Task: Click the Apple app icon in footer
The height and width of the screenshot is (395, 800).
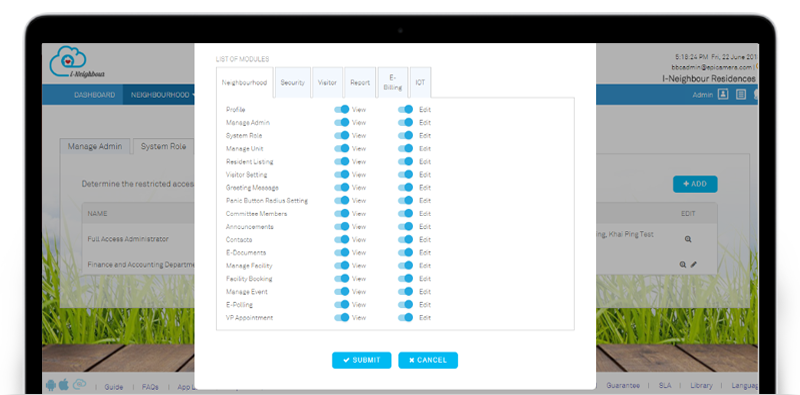Action: point(64,384)
